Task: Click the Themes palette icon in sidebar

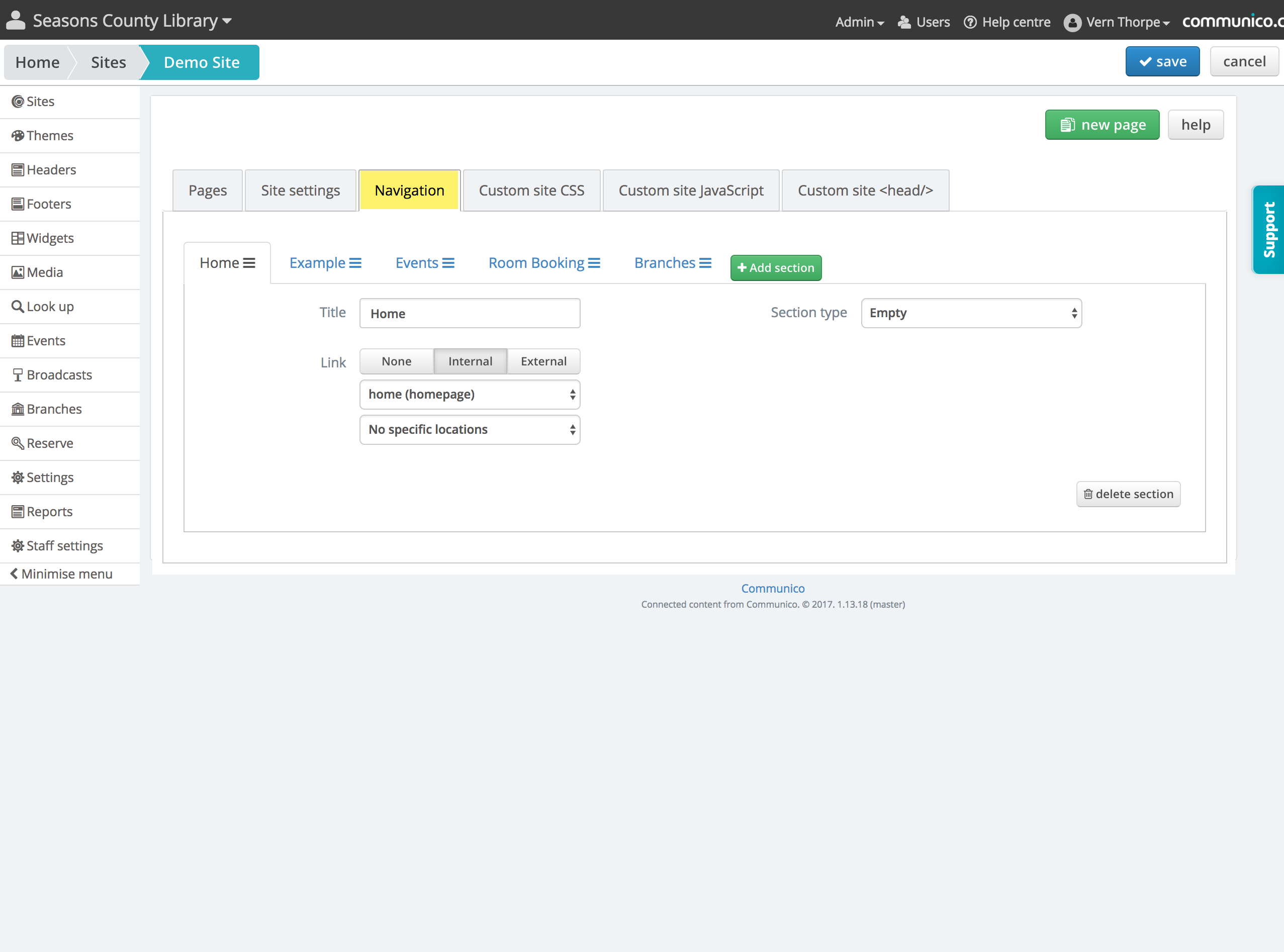Action: tap(18, 135)
